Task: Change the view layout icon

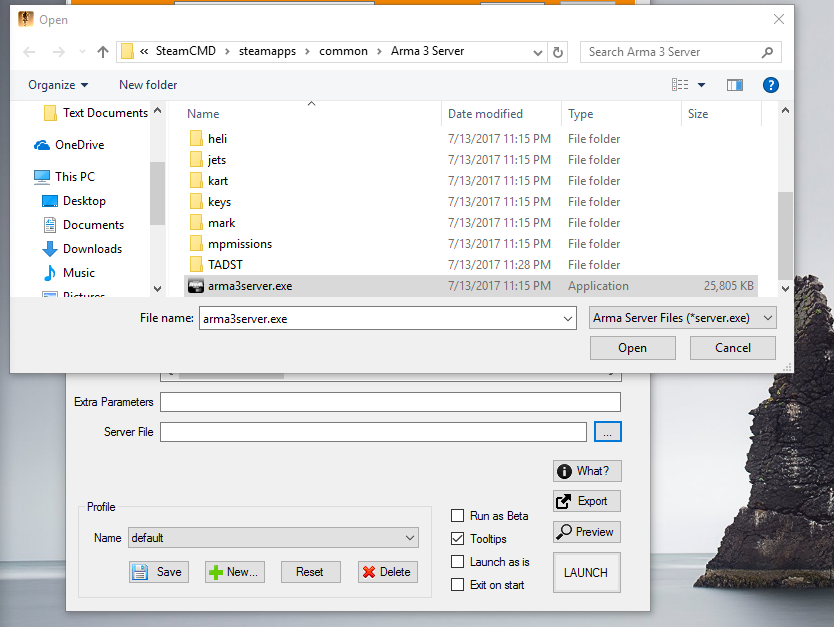Action: (x=680, y=85)
